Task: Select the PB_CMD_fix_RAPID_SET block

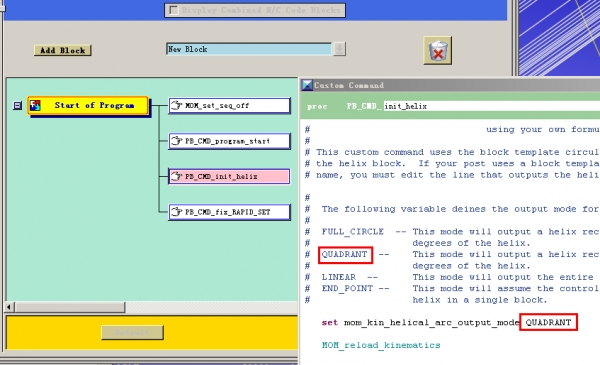Action: [x=229, y=212]
